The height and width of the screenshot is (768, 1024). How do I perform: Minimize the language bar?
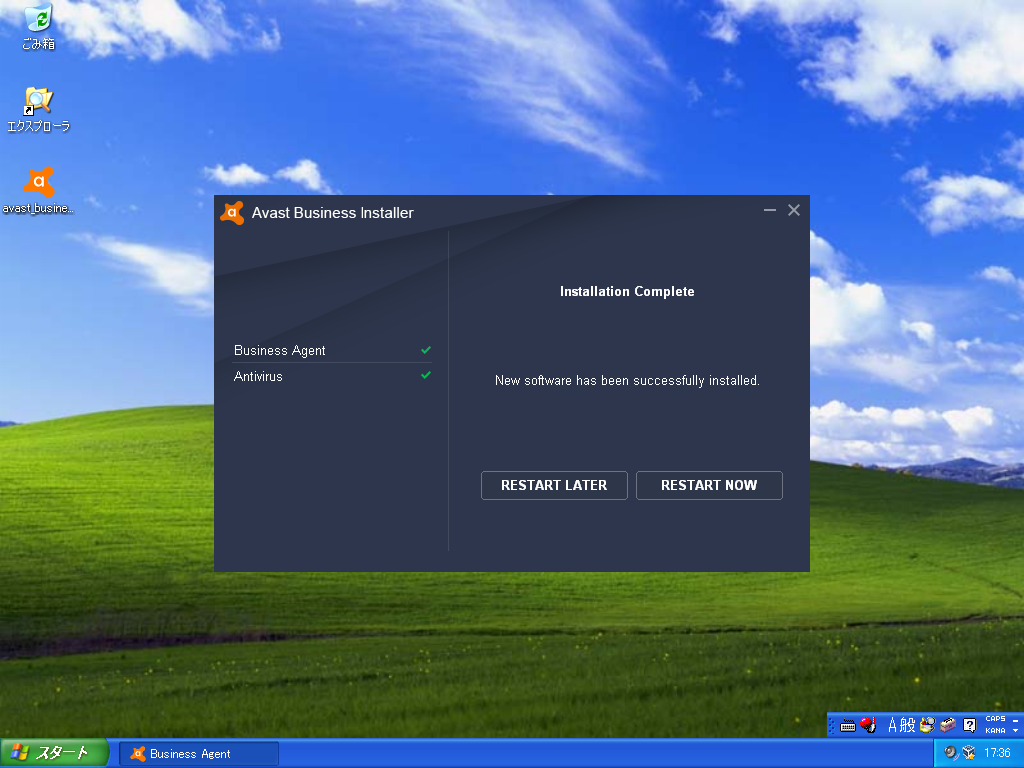[x=1016, y=720]
